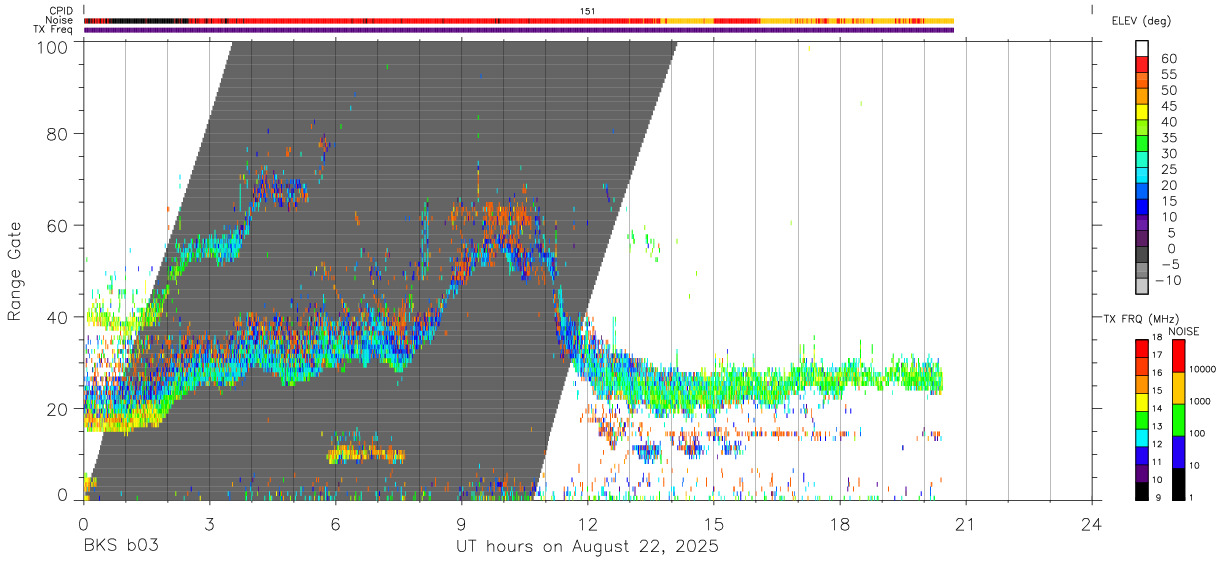Select the TX frequency color scale bar
The image size is (1228, 567).
(x=1142, y=419)
